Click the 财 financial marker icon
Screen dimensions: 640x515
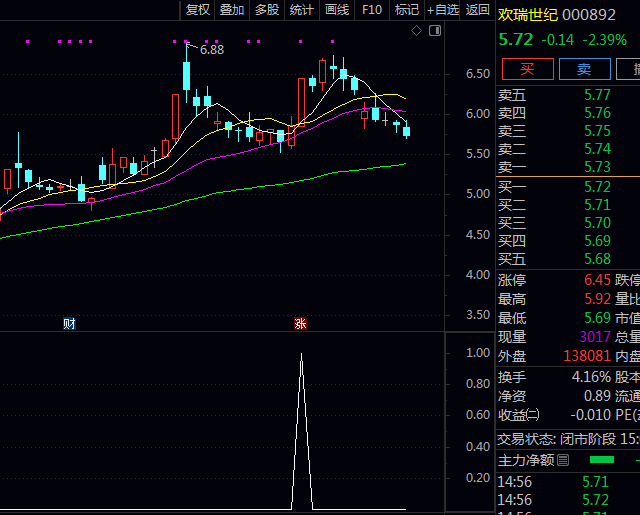click(69, 324)
